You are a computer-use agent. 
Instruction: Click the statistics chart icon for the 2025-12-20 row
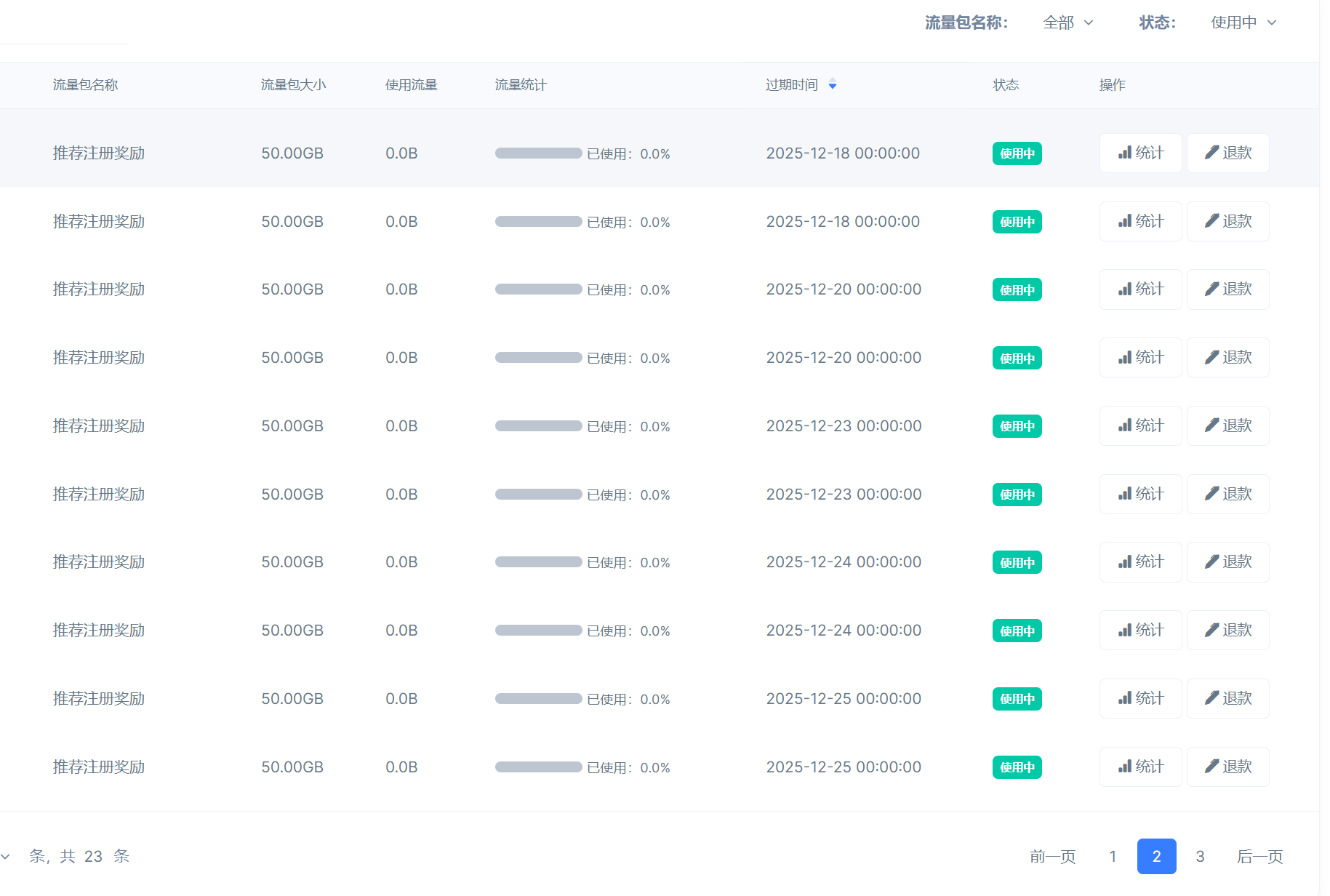tap(1125, 289)
